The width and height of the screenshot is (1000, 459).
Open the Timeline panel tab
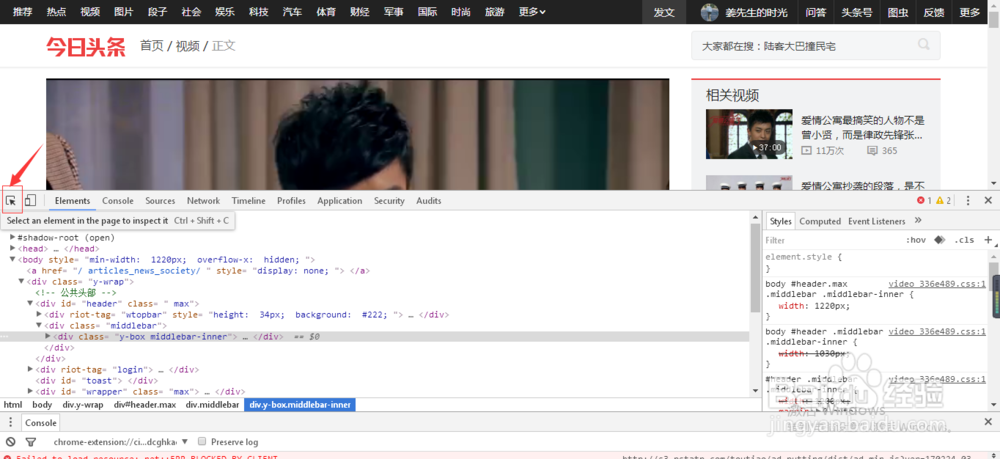pos(249,201)
